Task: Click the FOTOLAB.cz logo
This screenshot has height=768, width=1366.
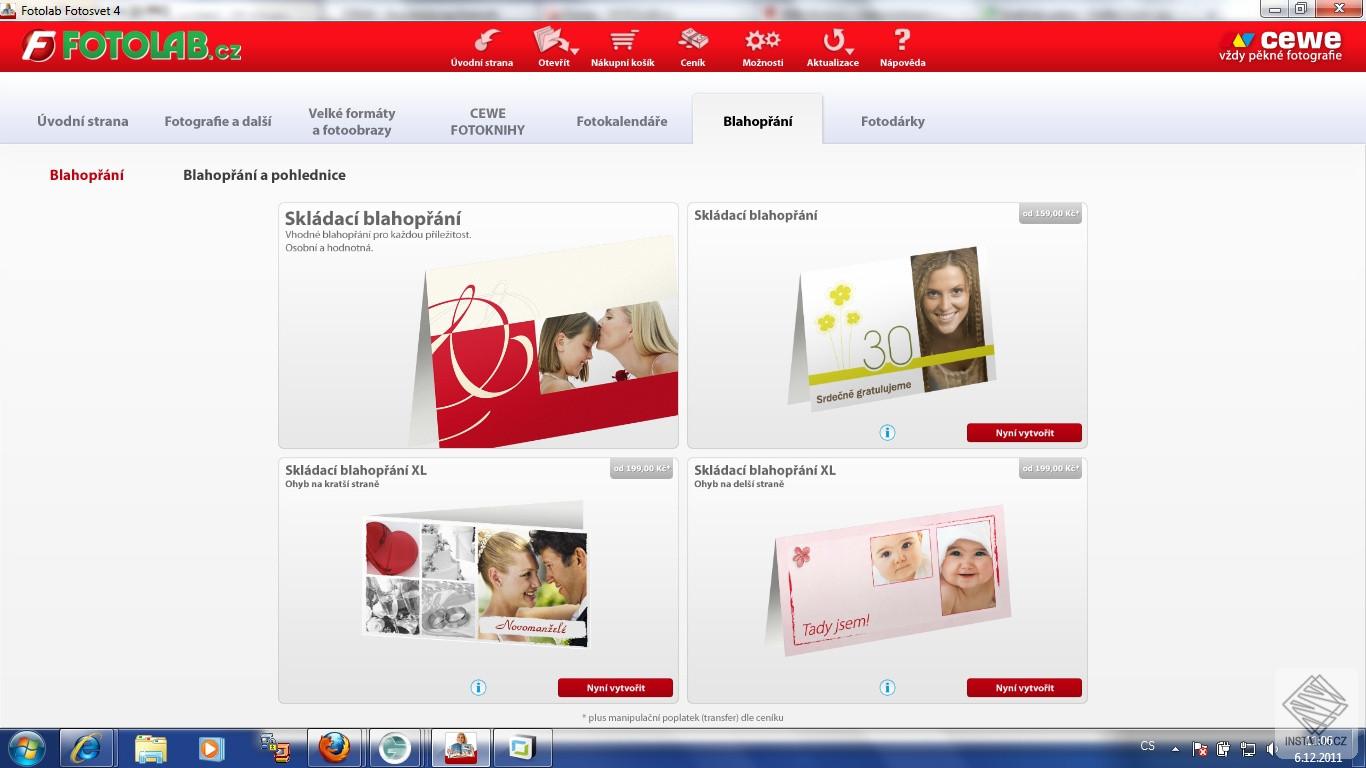Action: tap(130, 45)
